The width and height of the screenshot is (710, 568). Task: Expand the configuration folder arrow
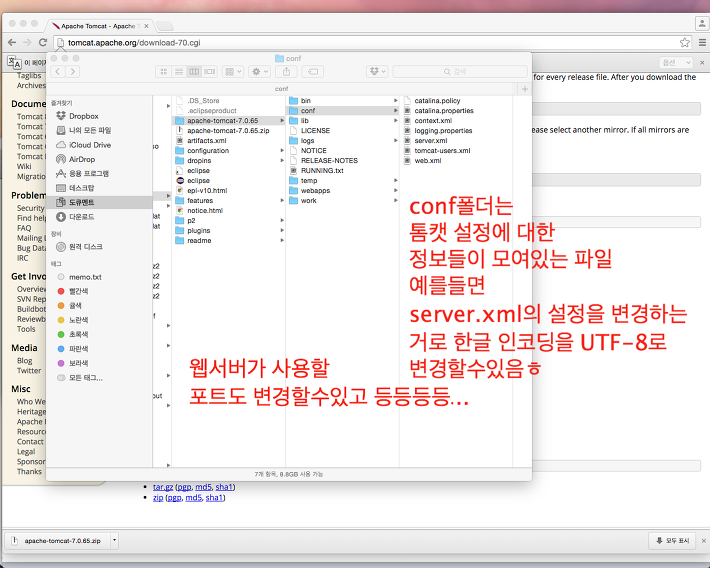click(x=282, y=150)
